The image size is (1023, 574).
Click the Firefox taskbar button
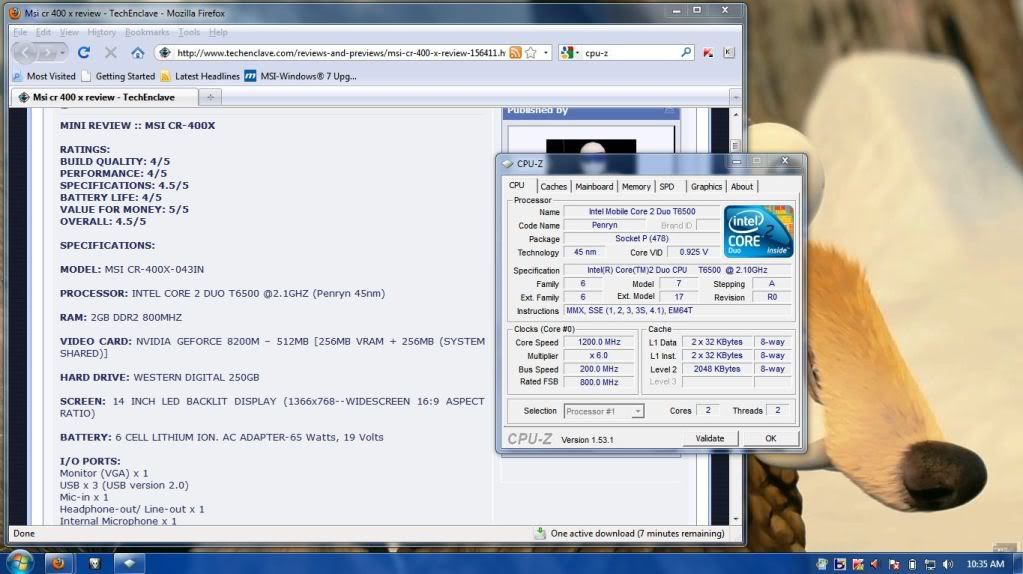pyautogui.click(x=59, y=563)
